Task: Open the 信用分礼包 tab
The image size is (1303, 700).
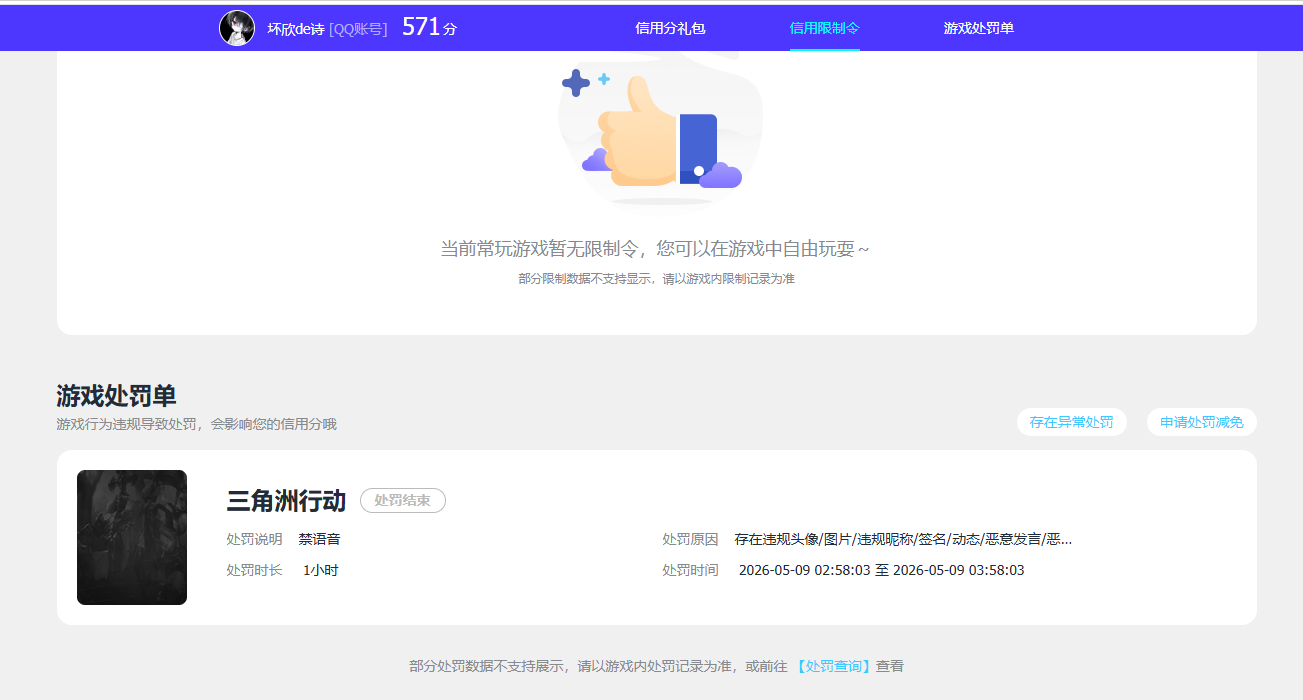Action: click(x=670, y=28)
